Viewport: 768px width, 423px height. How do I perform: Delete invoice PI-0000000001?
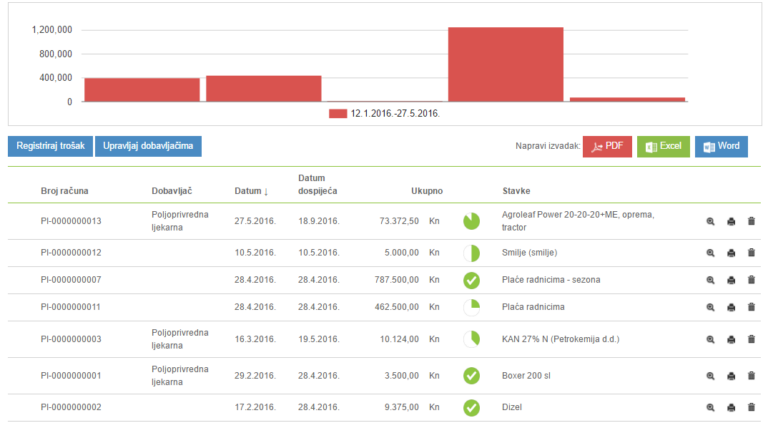point(751,376)
